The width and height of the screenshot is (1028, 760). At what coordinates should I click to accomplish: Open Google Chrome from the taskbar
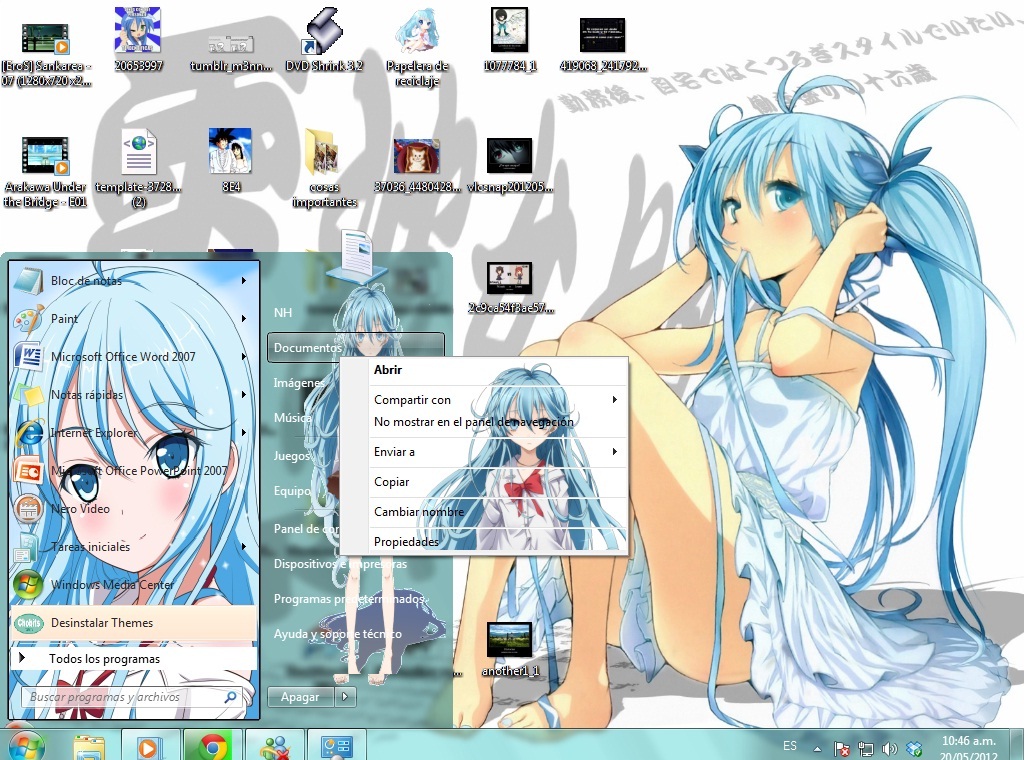click(212, 748)
